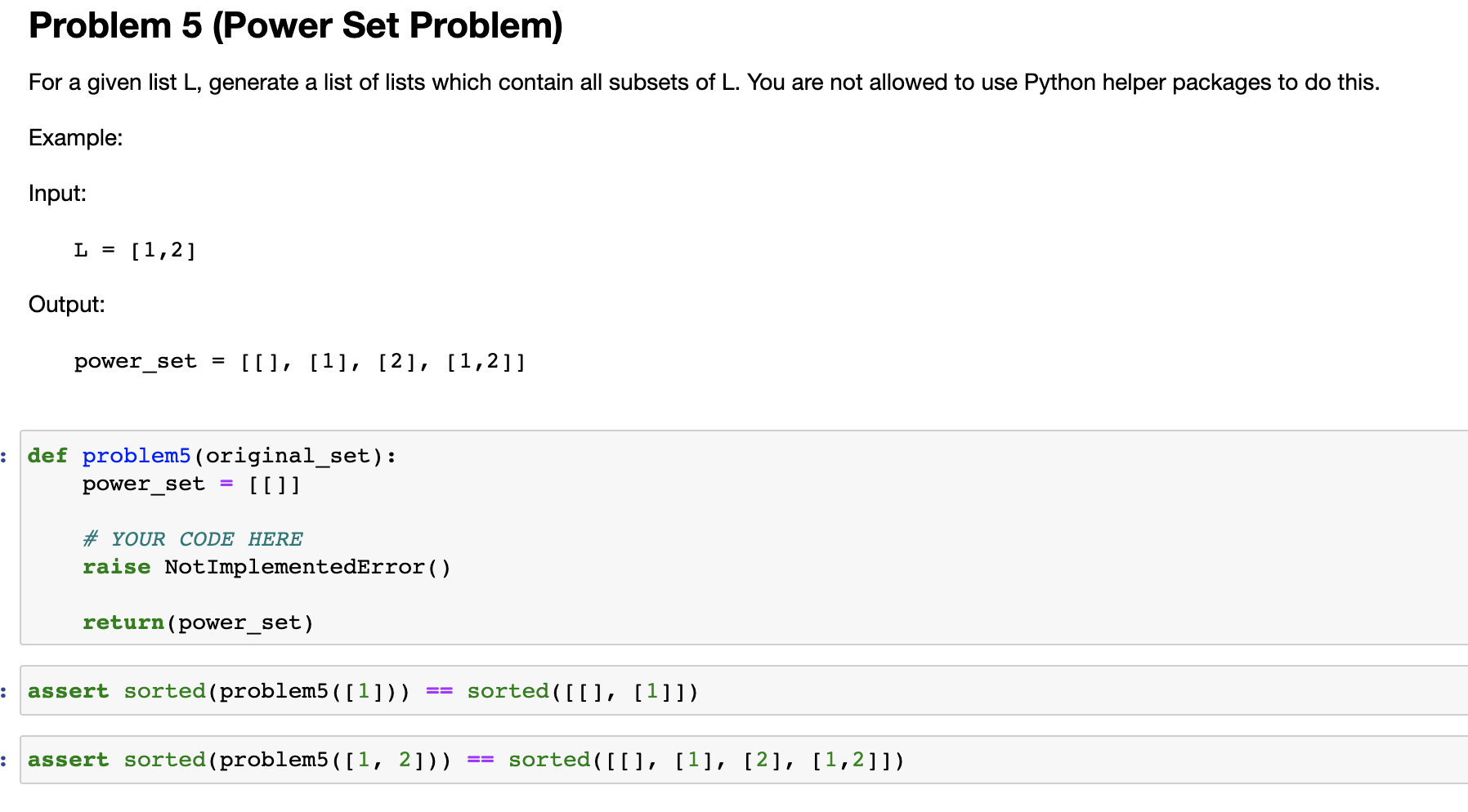This screenshot has width=1468, height=812.
Task: Click the problem description paragraph about subsets
Action: pyautogui.click(x=703, y=83)
